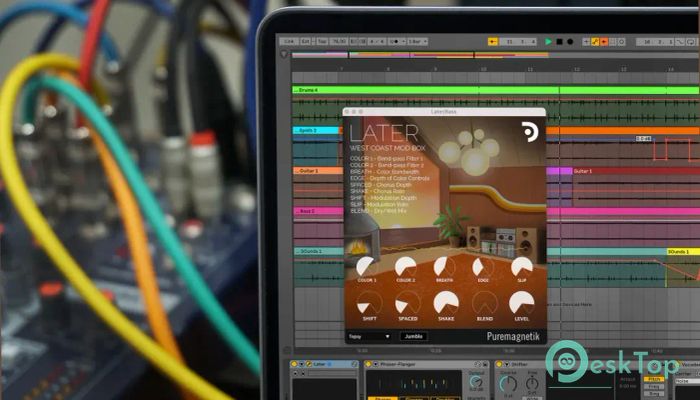This screenshot has width=700, height=400.
Task: Click the Session Record circle icon
Action: 621,42
